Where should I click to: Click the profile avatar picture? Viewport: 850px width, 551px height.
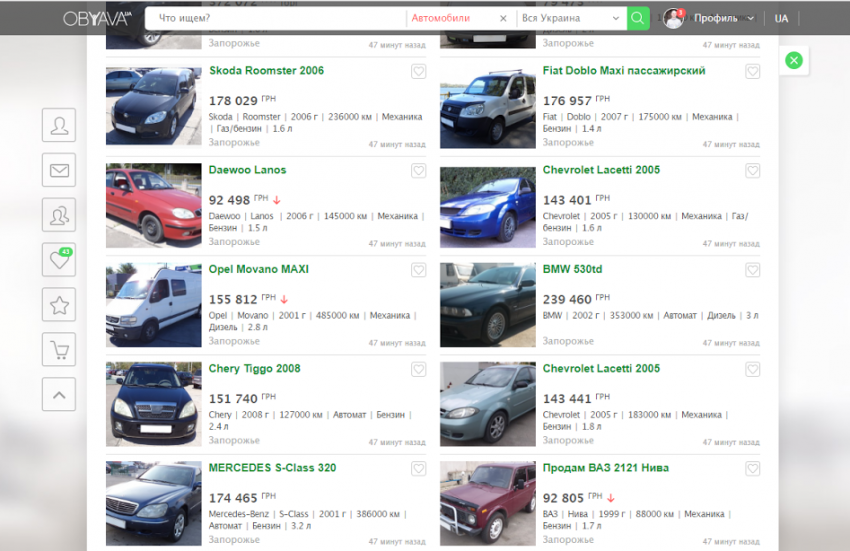tap(673, 18)
